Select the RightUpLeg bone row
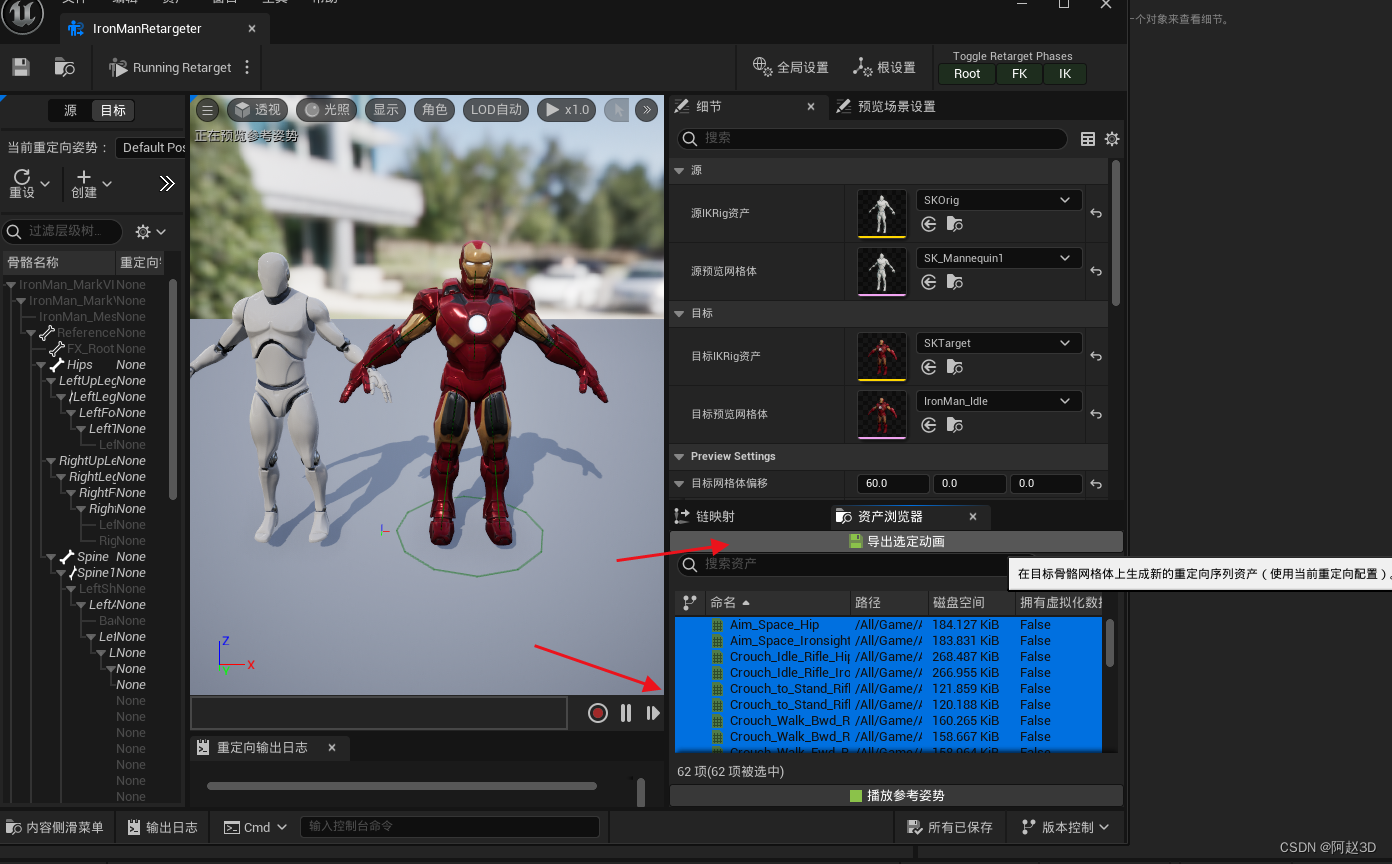 click(88, 461)
